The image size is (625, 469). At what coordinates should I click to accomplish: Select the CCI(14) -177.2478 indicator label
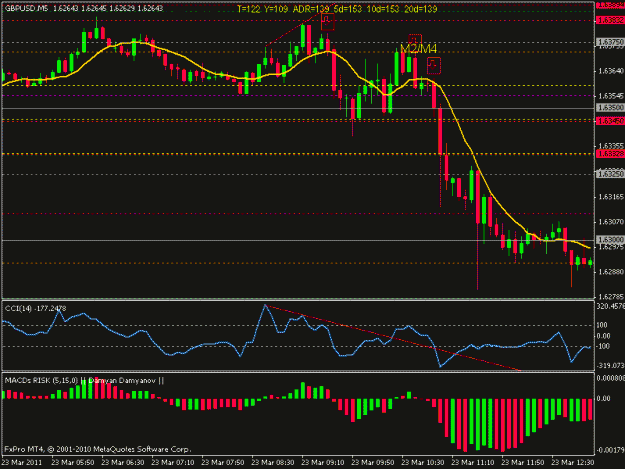(x=35, y=308)
